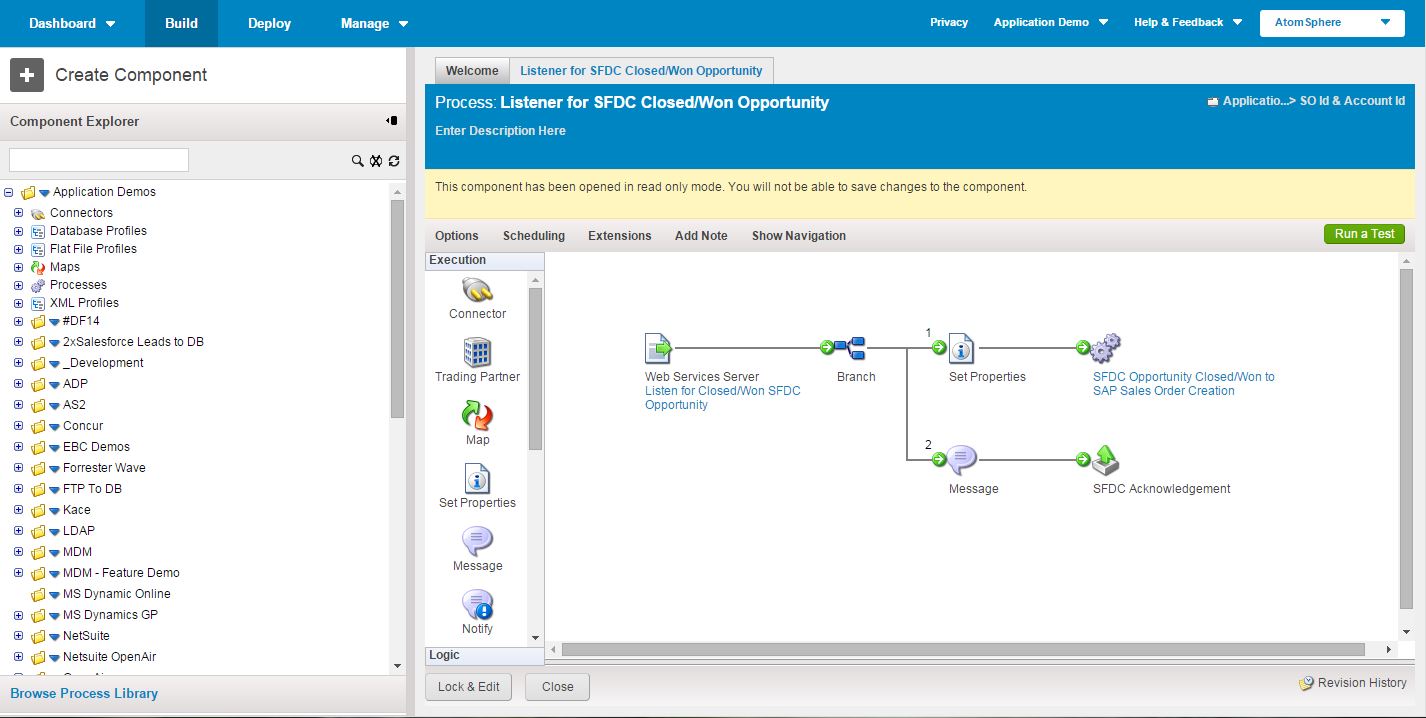1426x718 pixels.
Task: Select the Map shape in palette
Action: click(x=477, y=424)
